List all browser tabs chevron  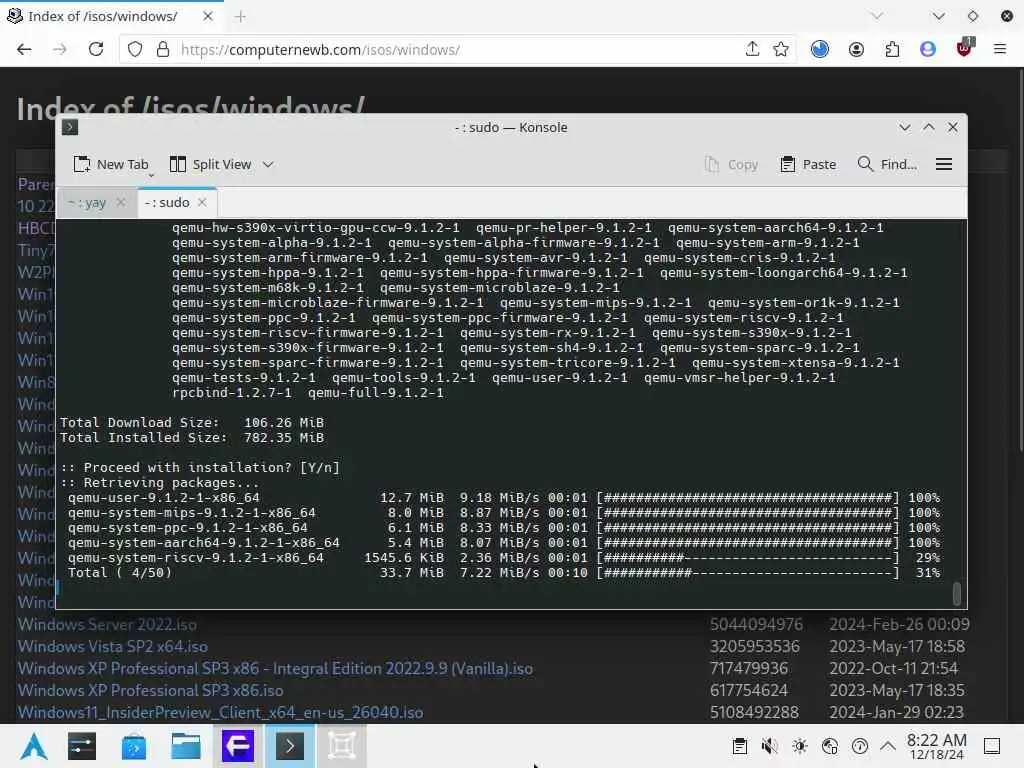(x=876, y=16)
